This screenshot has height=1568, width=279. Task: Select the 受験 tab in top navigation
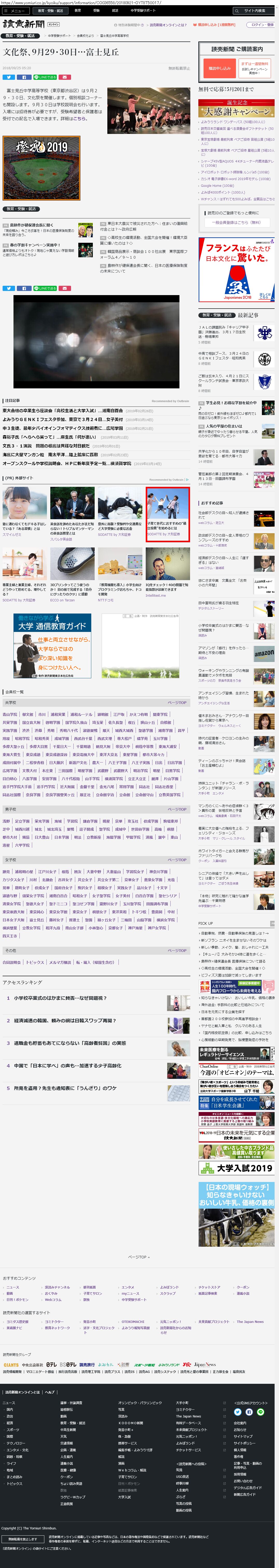pyautogui.click(x=96, y=10)
